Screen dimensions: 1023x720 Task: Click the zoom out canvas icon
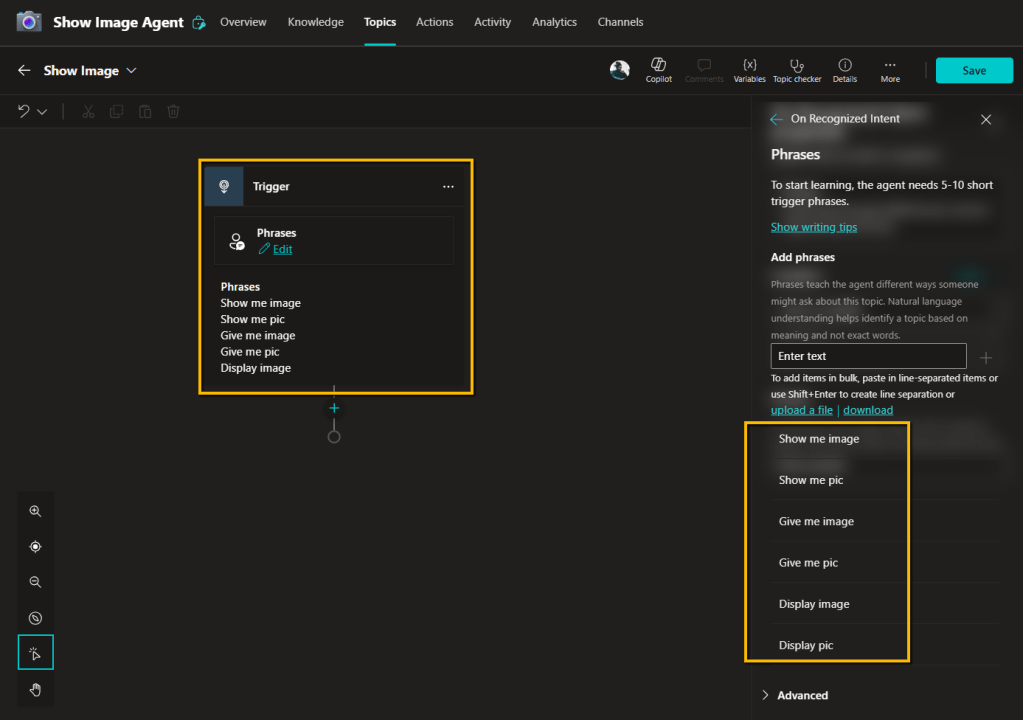tap(35, 582)
